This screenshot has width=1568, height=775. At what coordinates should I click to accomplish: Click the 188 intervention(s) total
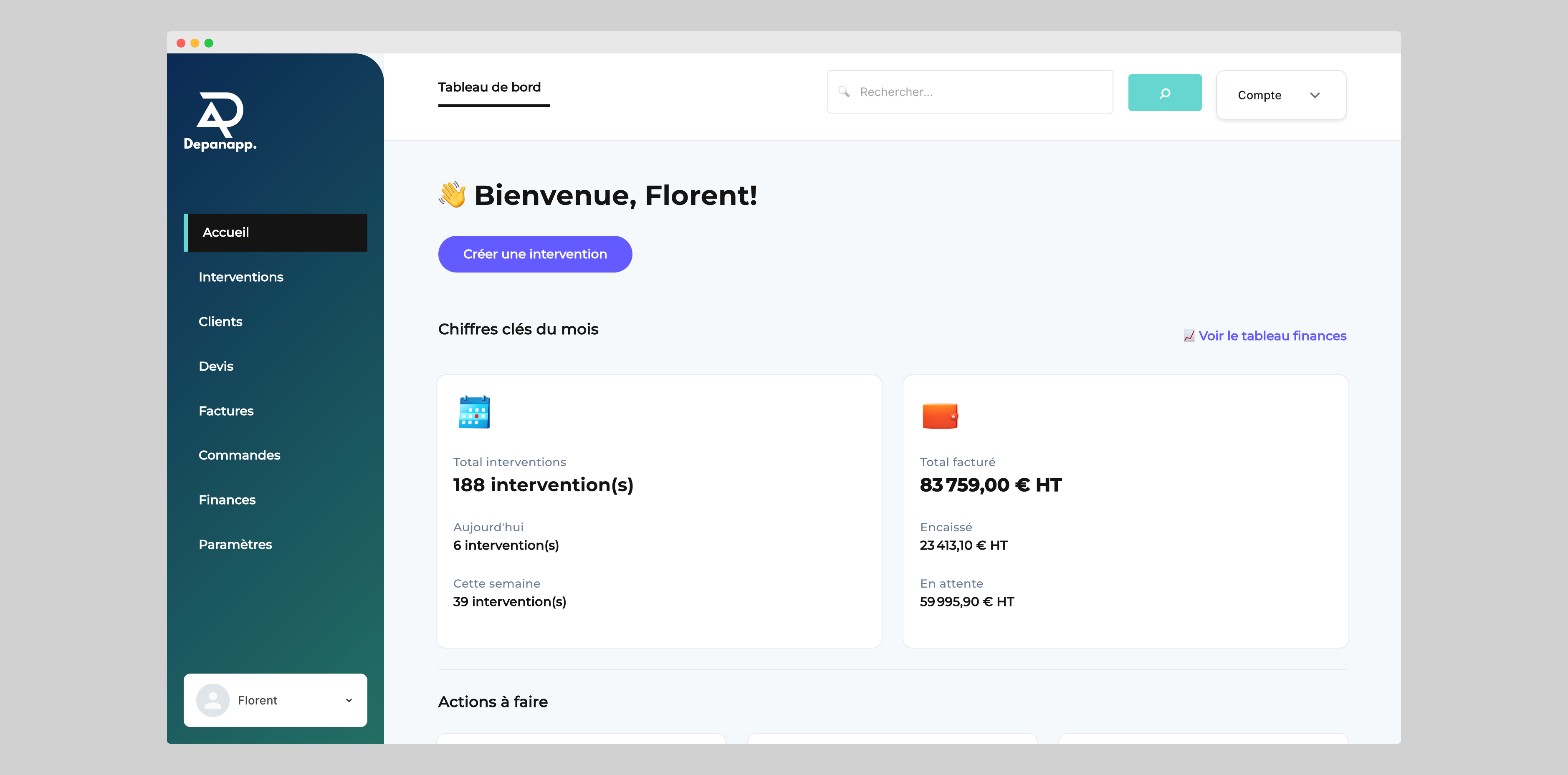coord(543,485)
